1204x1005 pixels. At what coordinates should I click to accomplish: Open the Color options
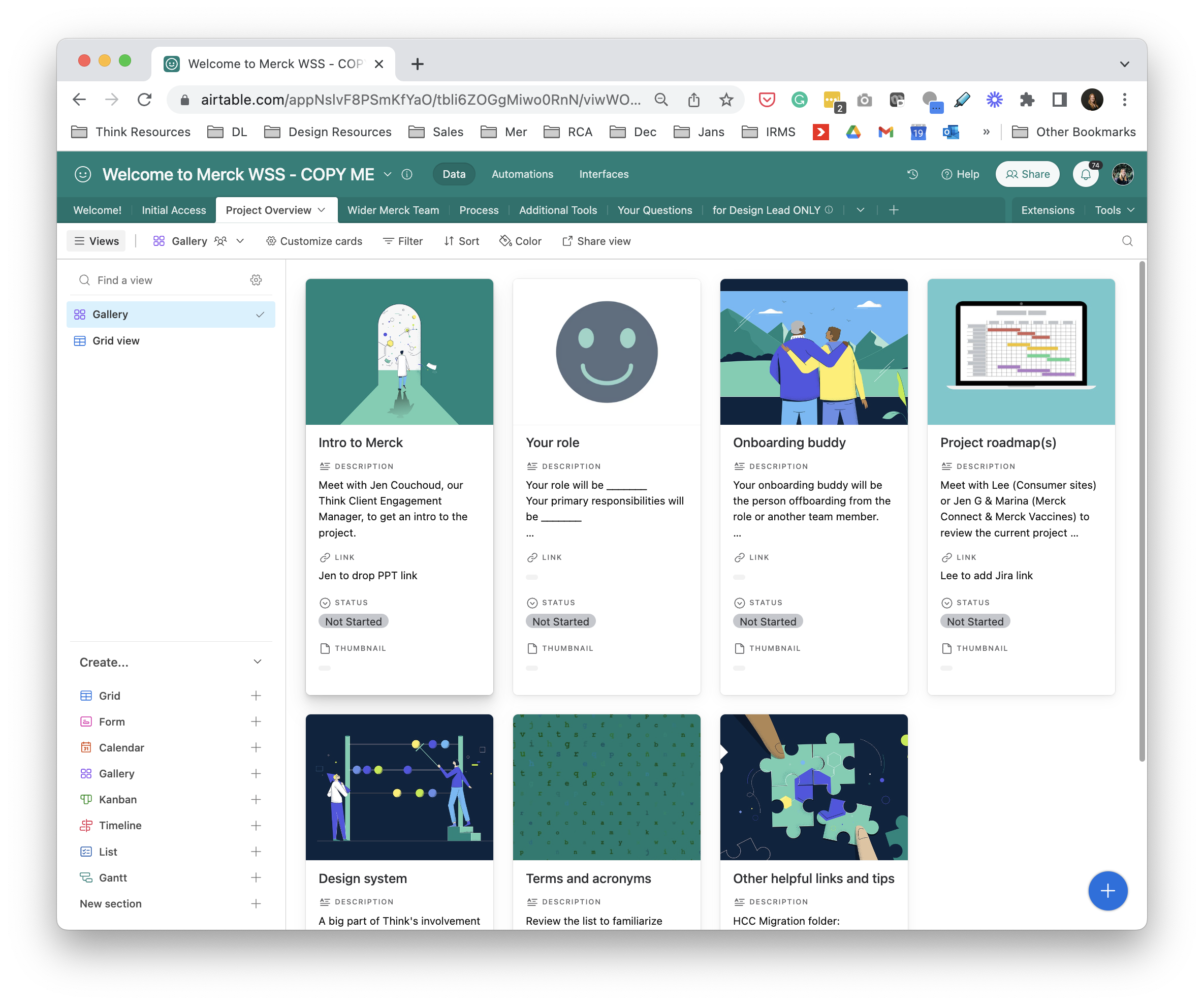coord(520,241)
